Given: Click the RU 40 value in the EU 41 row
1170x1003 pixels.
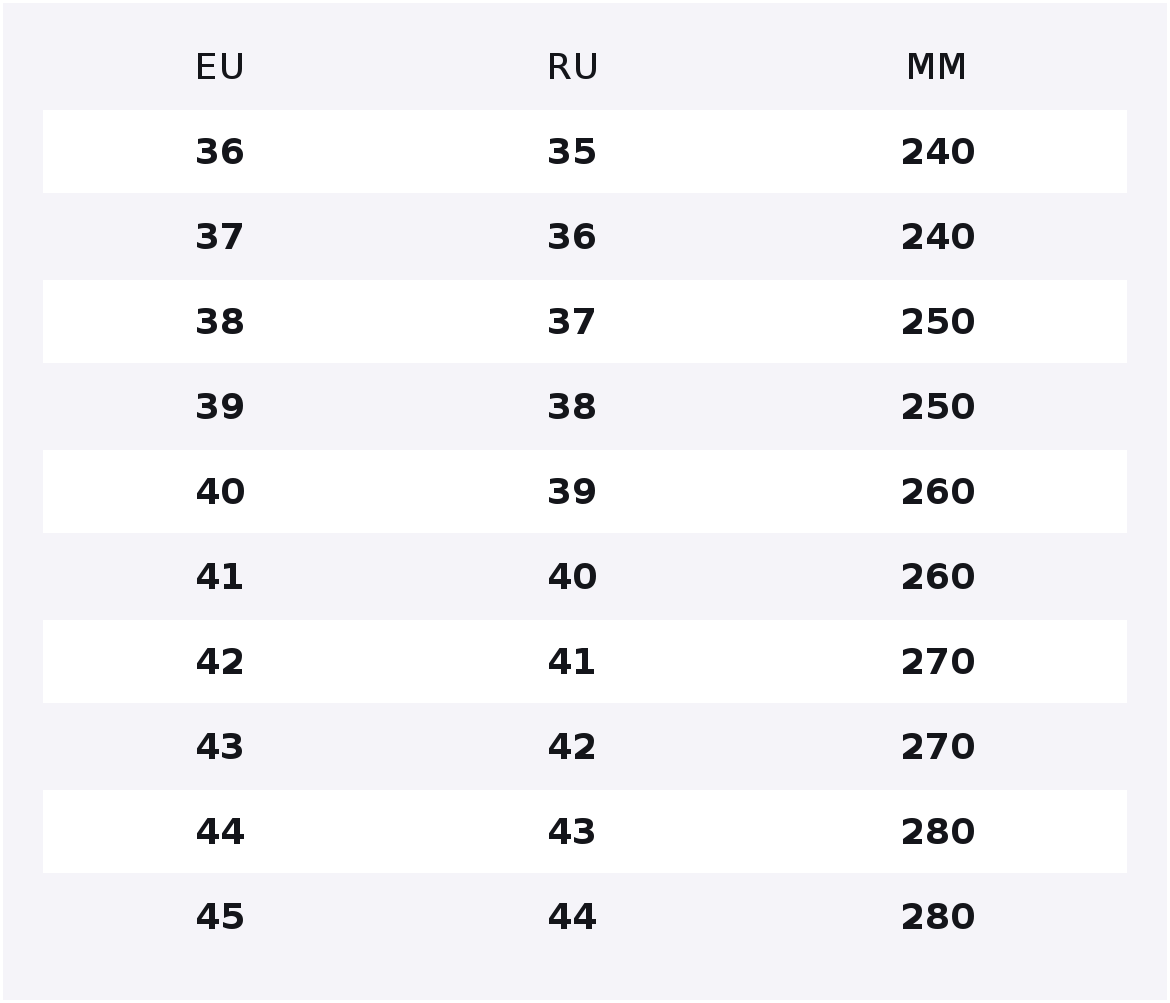Looking at the screenshot, I should tap(572, 577).
